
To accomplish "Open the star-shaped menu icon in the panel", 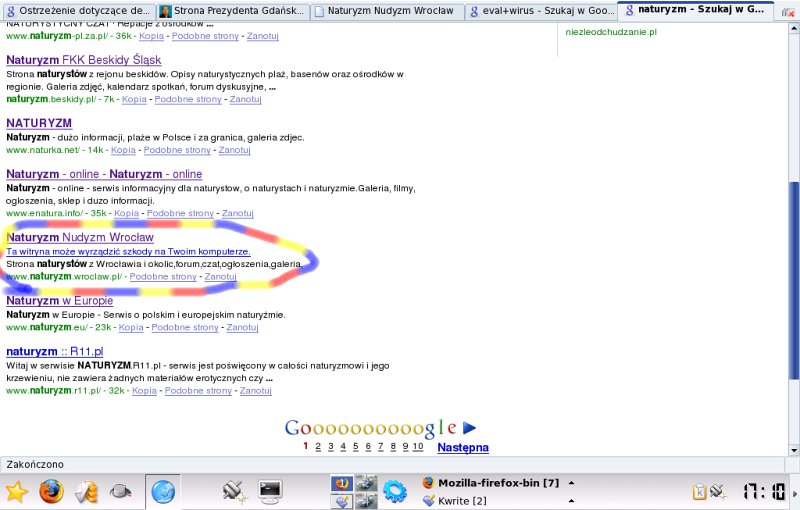I will tap(17, 491).
